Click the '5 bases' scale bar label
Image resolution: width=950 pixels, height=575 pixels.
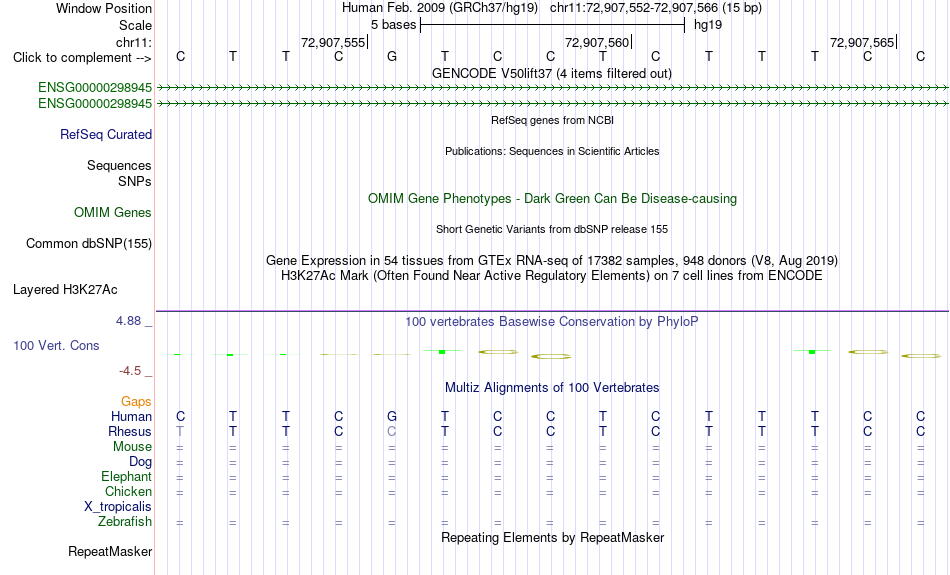click(394, 25)
